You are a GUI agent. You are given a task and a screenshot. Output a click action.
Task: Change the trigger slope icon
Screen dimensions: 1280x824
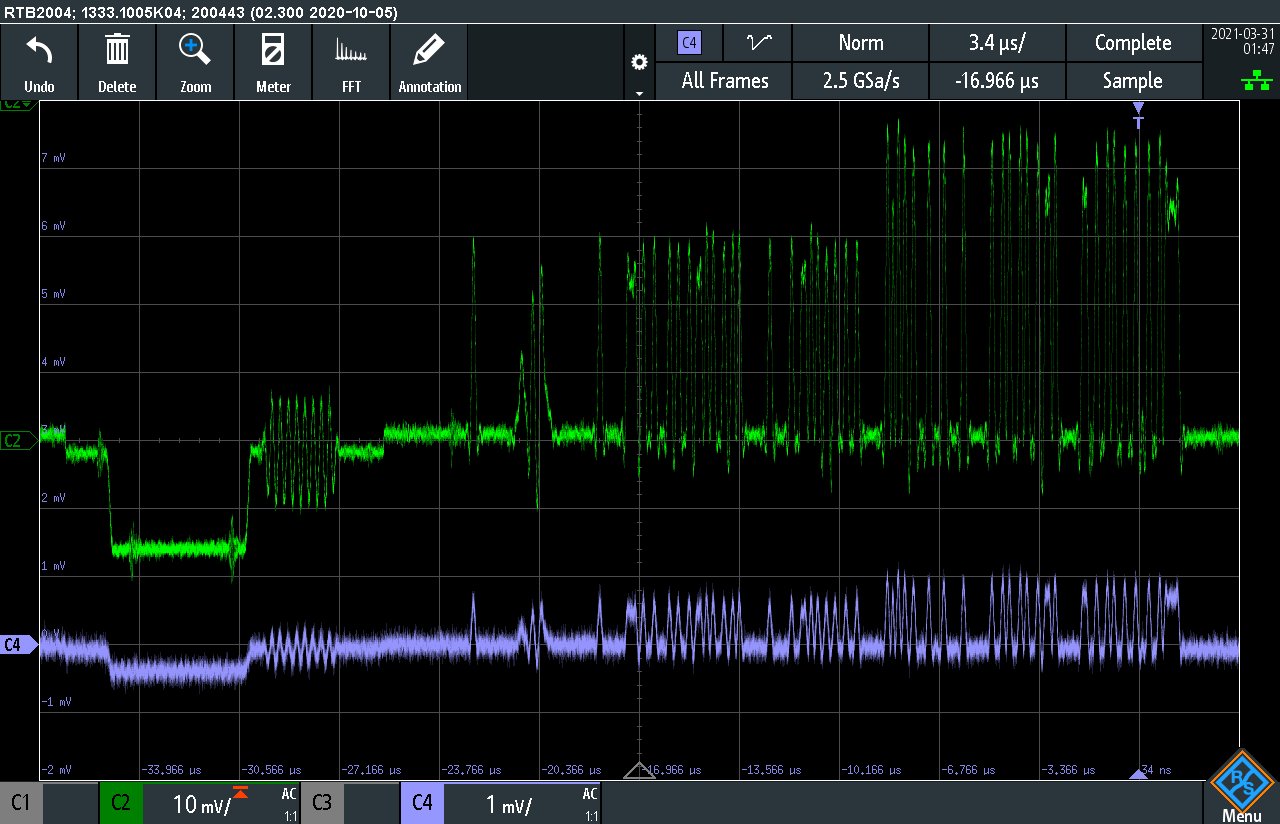758,43
